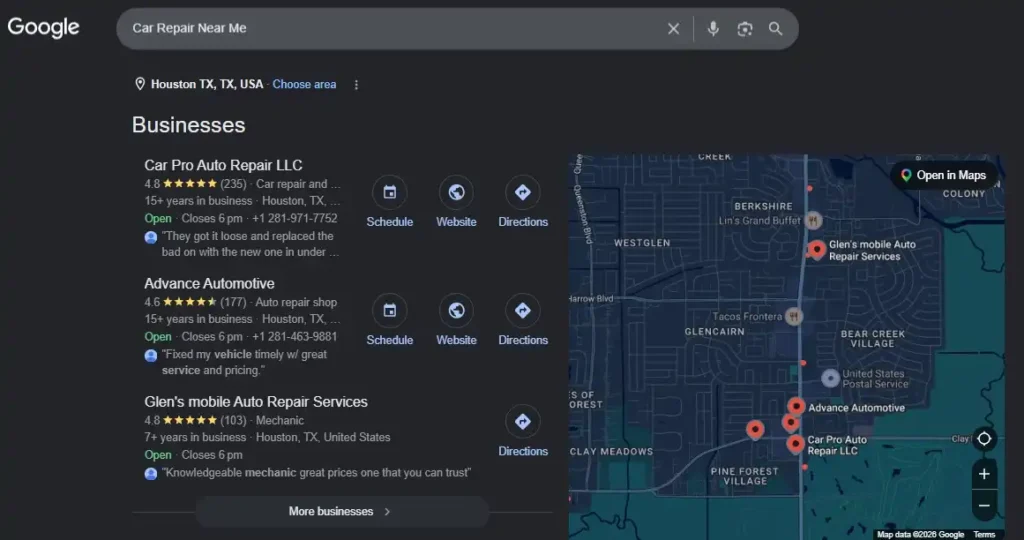Screen dimensions: 1024x540
Task: Open Website for Car Pro Auto Repair LLC
Action: pyautogui.click(x=456, y=202)
